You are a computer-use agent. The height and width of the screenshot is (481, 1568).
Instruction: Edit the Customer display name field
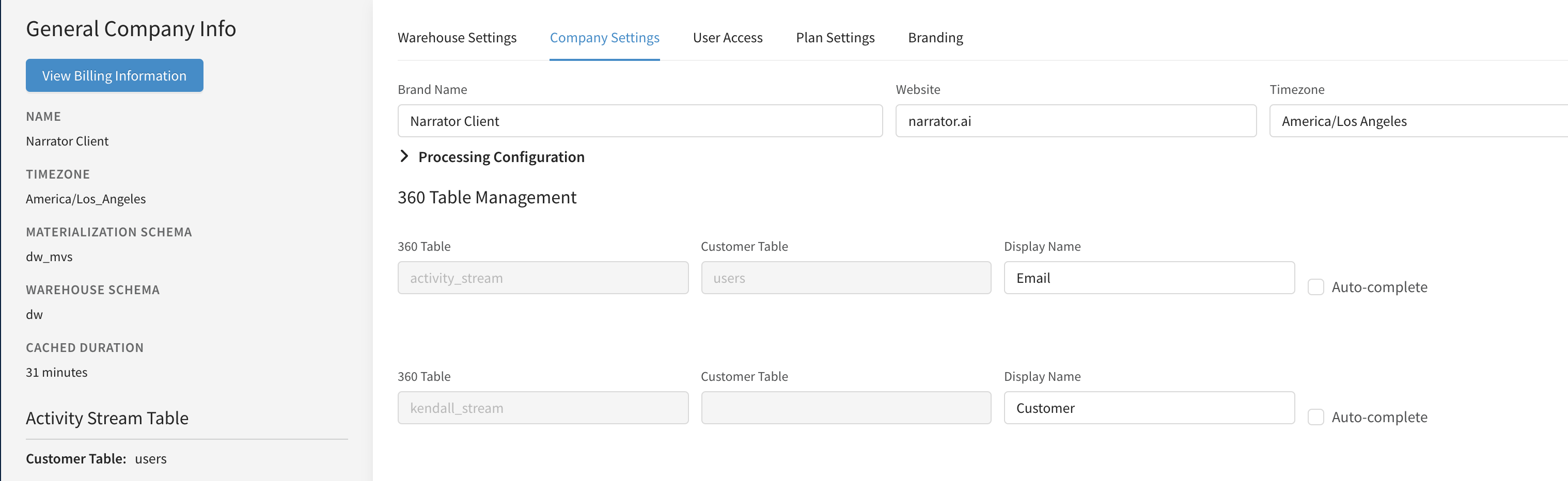[x=1149, y=408]
